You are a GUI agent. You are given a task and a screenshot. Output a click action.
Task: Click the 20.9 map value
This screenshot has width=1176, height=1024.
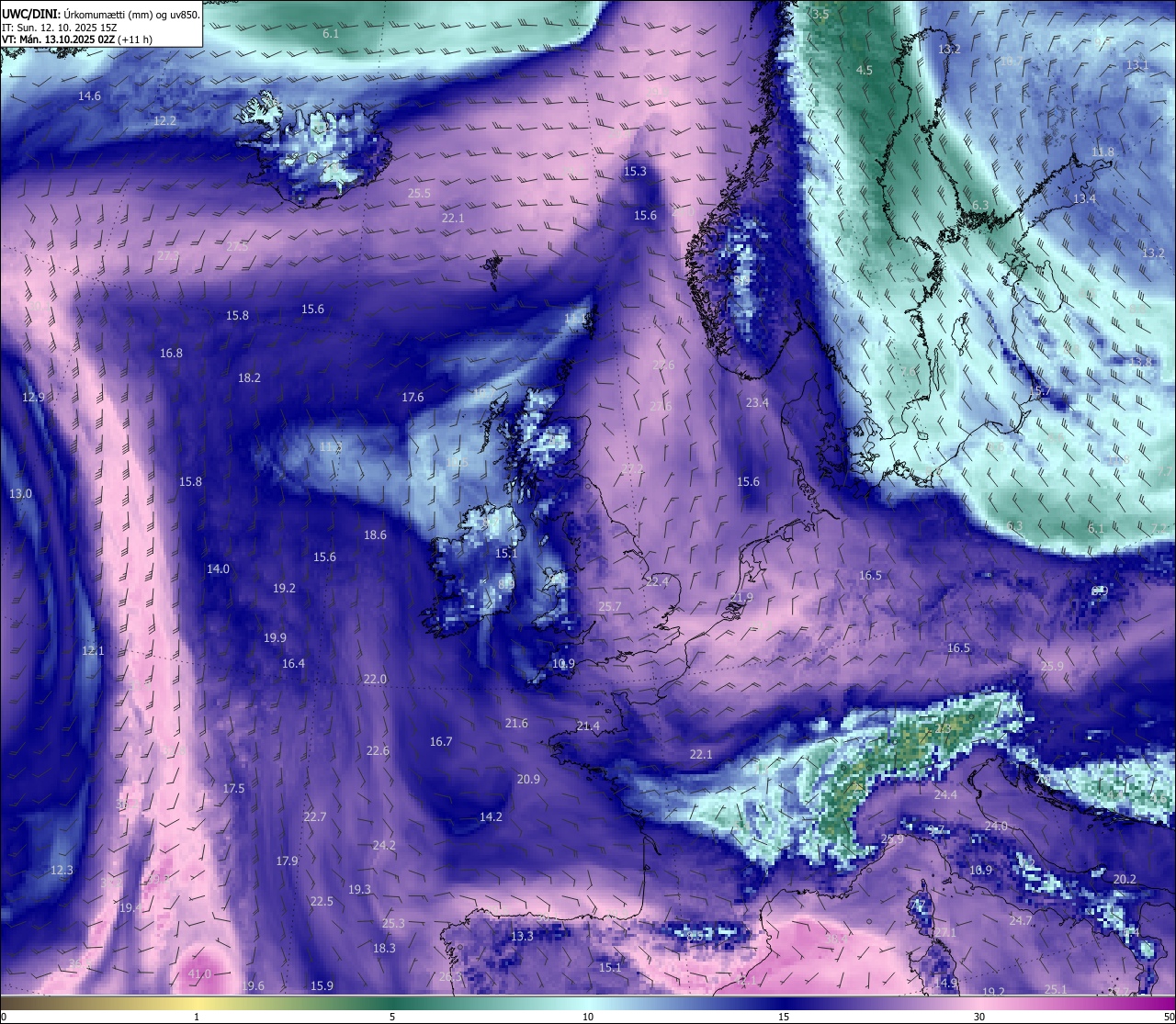pos(528,779)
